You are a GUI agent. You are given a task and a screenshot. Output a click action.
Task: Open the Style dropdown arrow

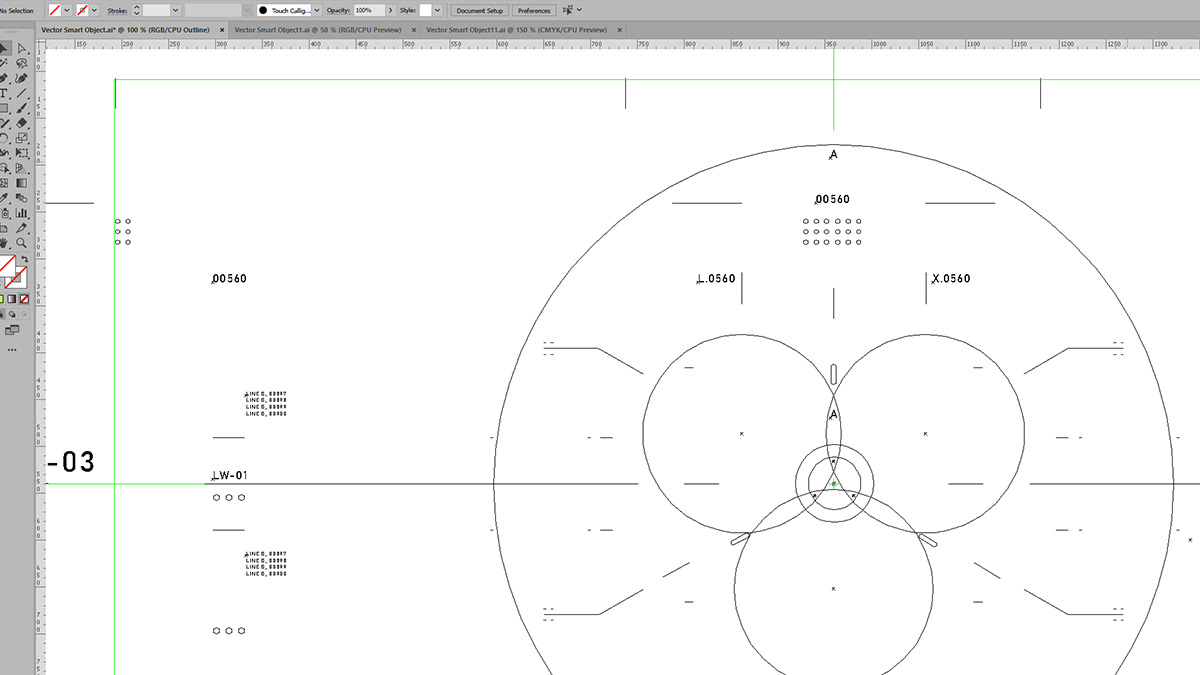pos(438,10)
